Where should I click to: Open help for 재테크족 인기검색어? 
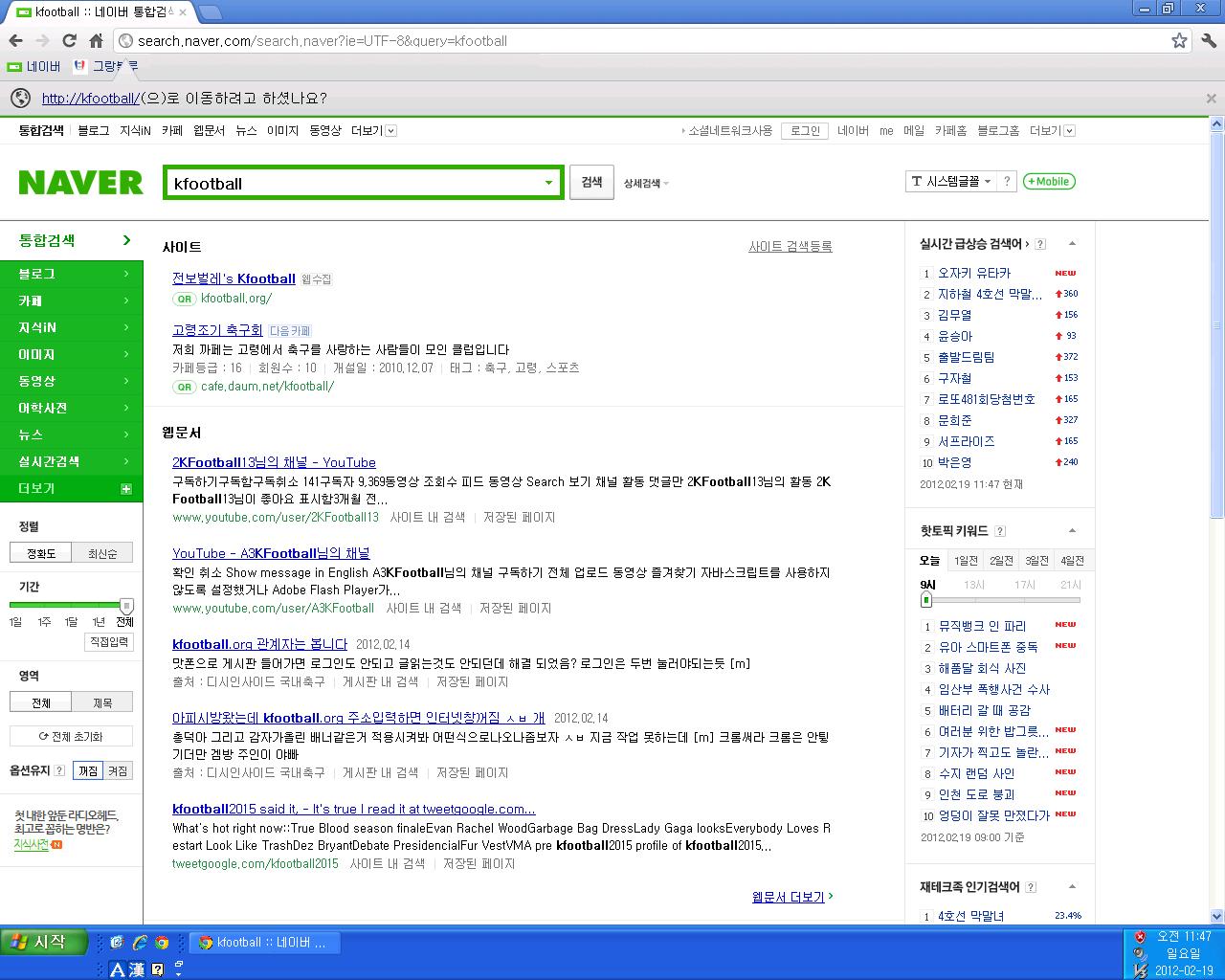click(x=1031, y=887)
